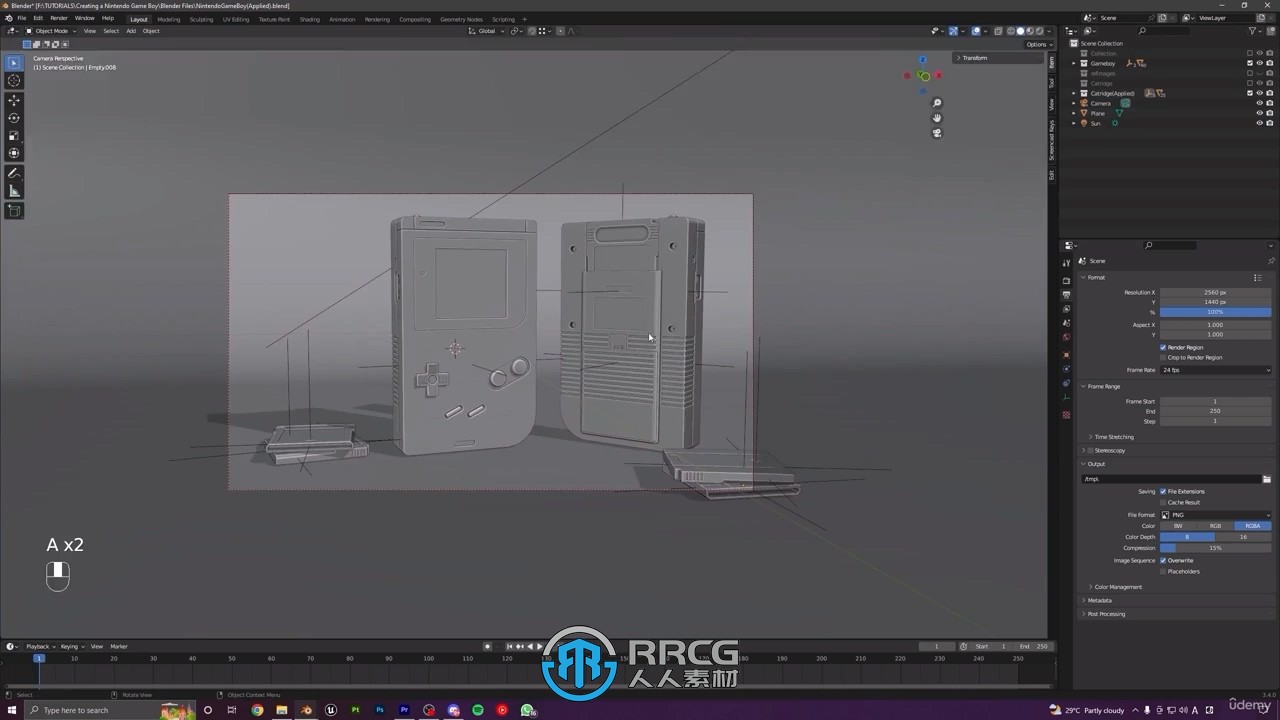Click the Blender logo menu icon

8,18
